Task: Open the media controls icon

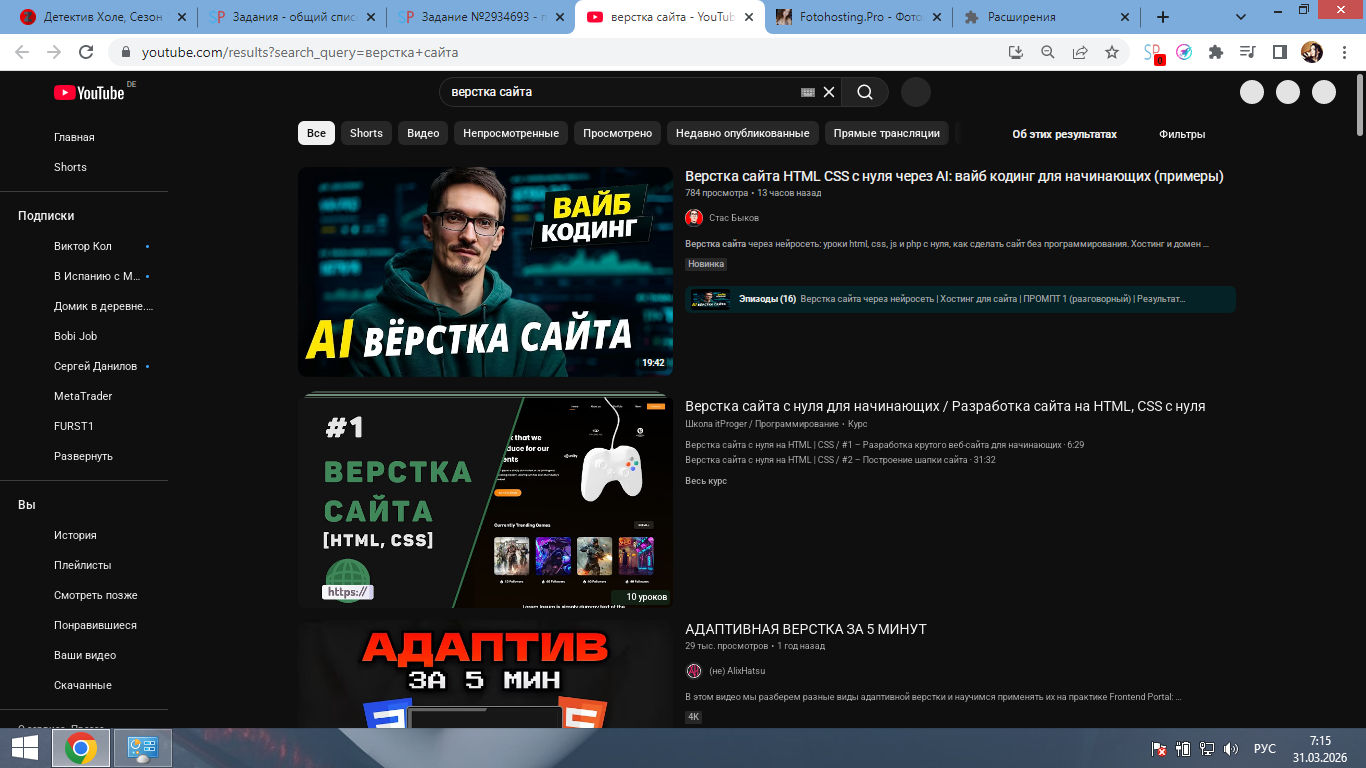Action: pos(1247,52)
